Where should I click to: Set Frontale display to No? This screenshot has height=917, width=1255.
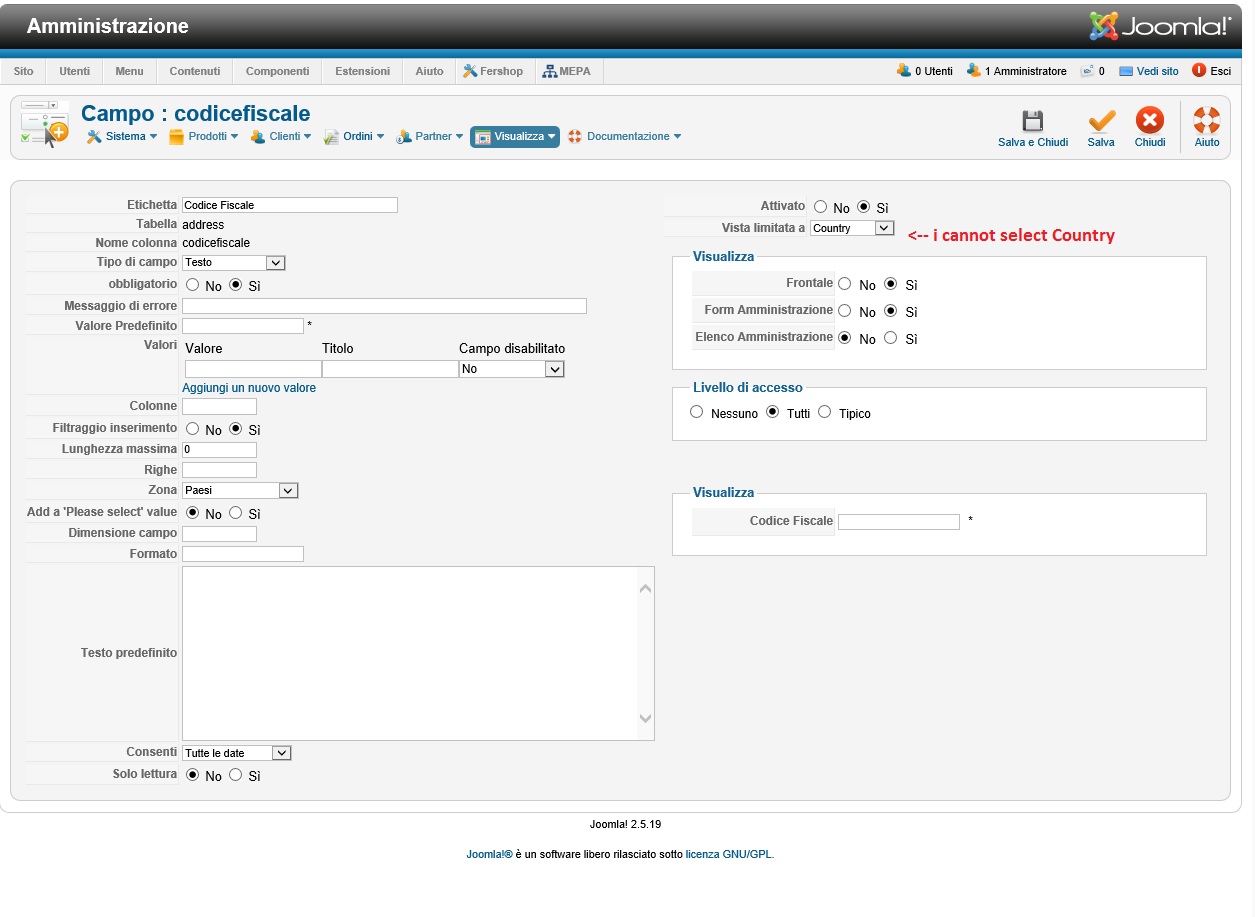[845, 284]
